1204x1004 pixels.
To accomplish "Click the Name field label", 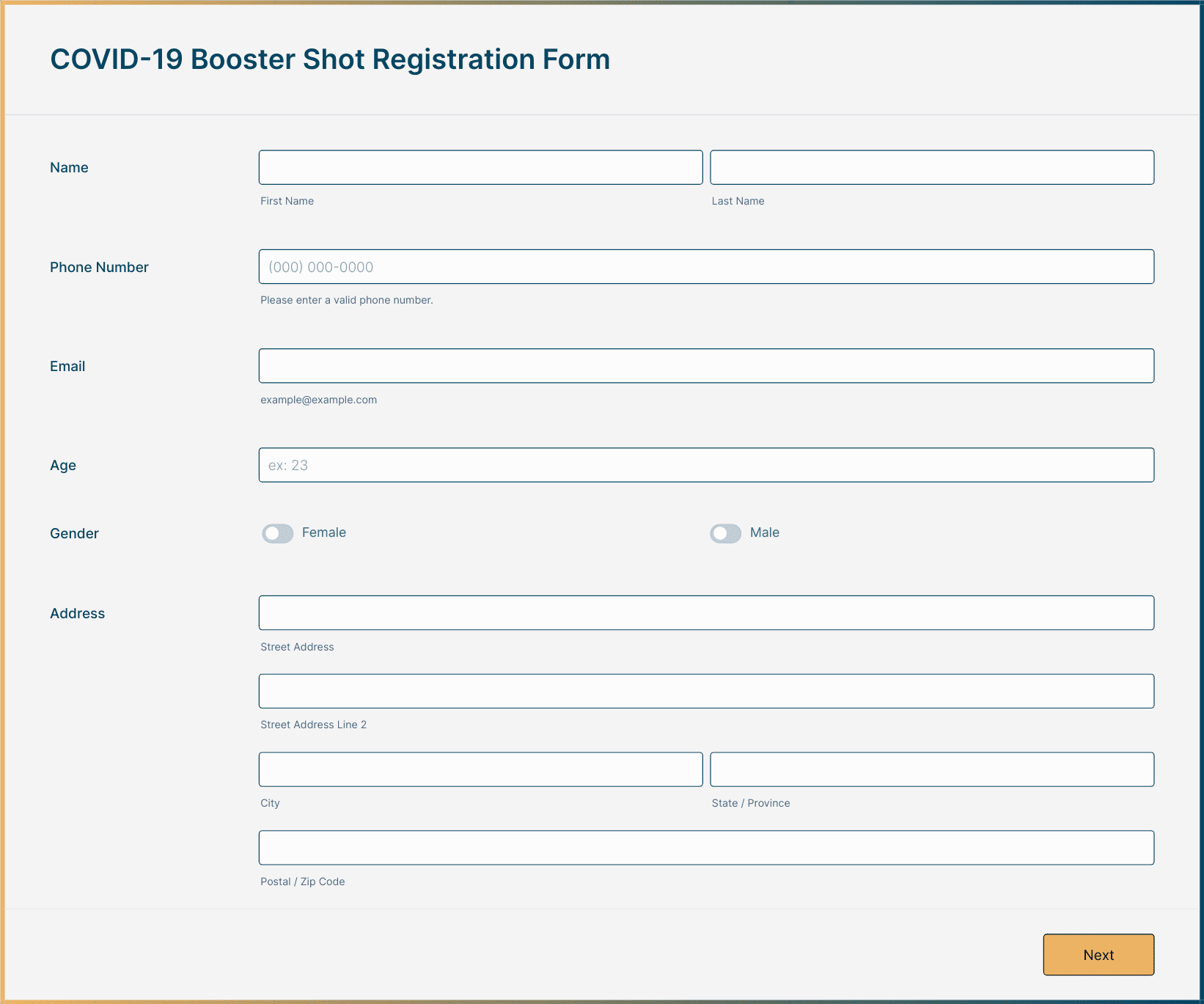I will click(69, 168).
